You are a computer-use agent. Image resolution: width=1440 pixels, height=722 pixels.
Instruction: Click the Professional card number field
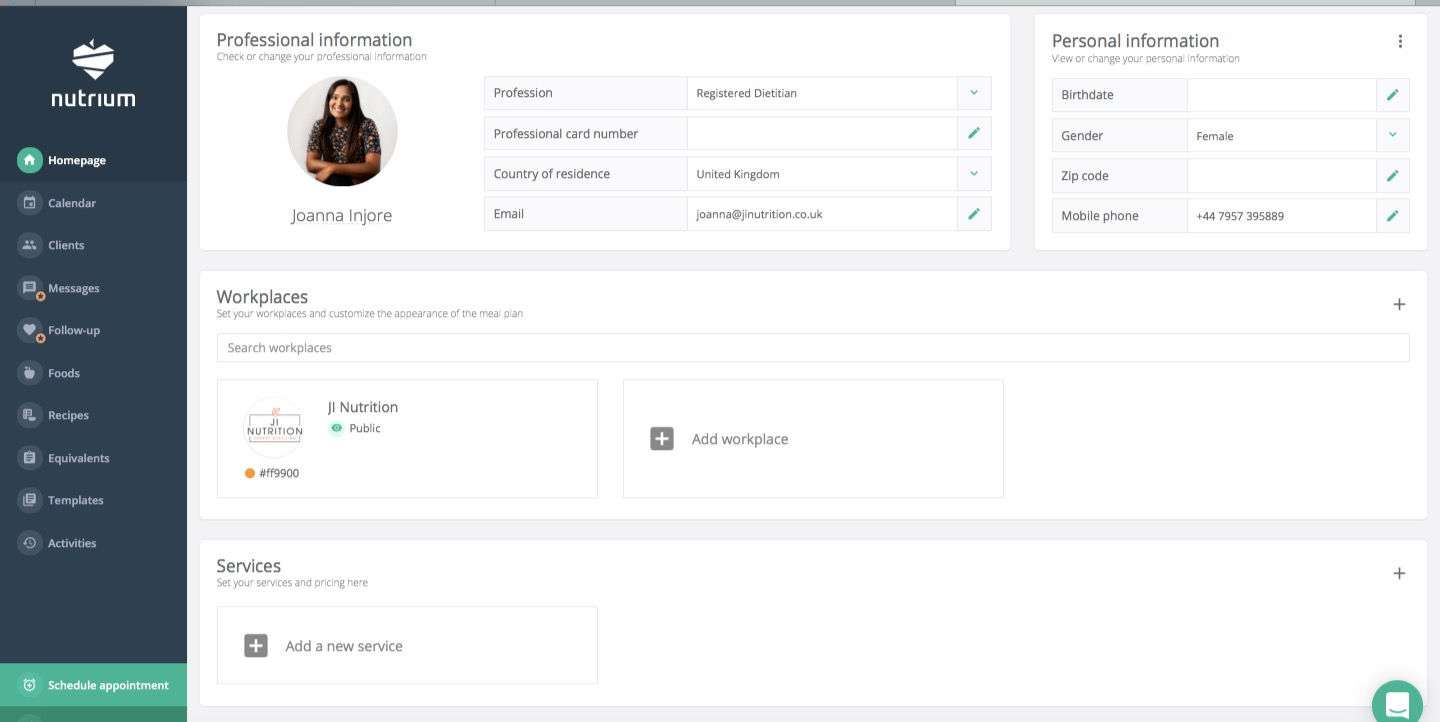click(822, 133)
